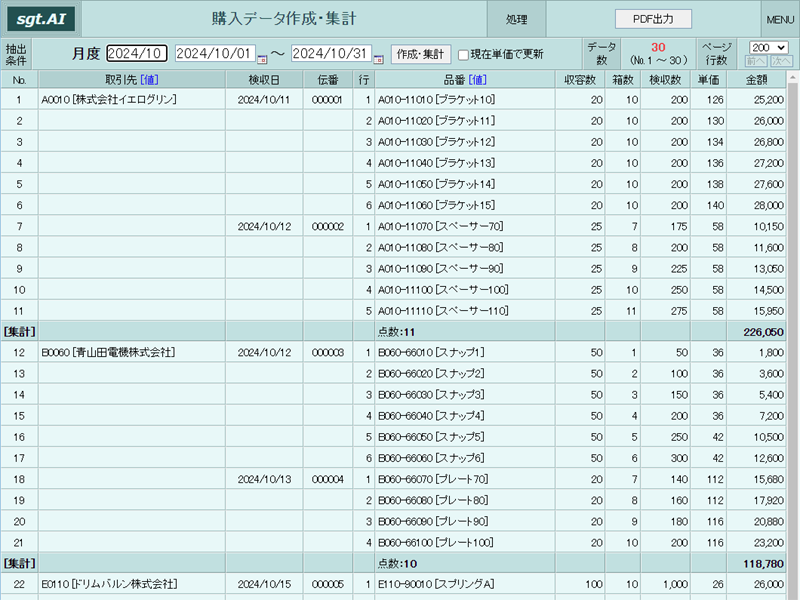Click the 金額 column header
800x600 pixels.
click(757, 80)
